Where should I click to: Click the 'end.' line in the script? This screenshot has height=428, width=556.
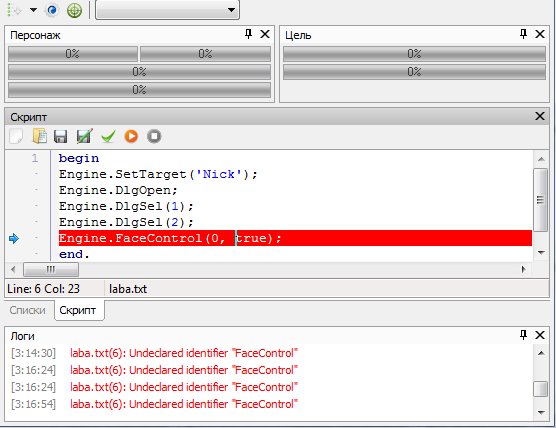(x=74, y=254)
